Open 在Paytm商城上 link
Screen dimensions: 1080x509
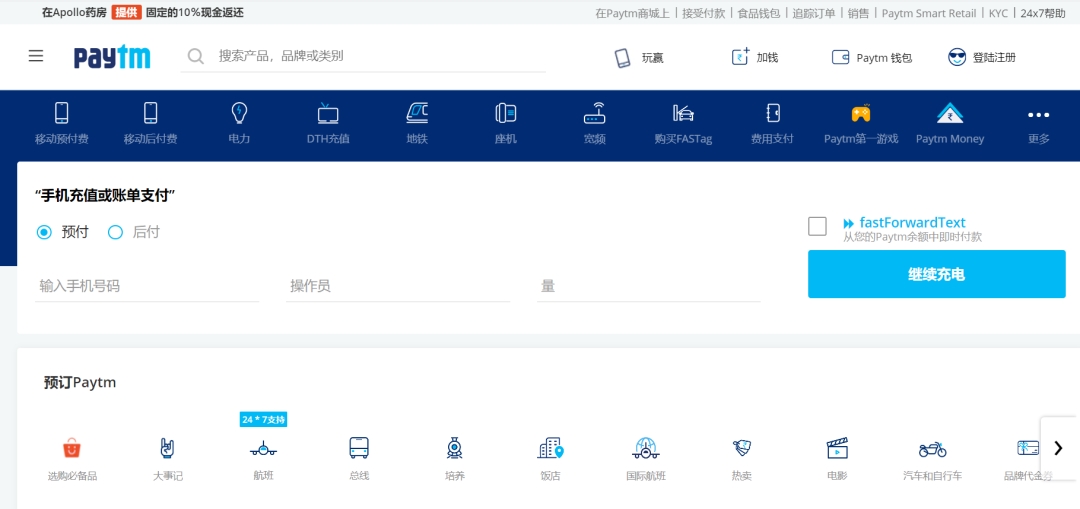point(632,12)
